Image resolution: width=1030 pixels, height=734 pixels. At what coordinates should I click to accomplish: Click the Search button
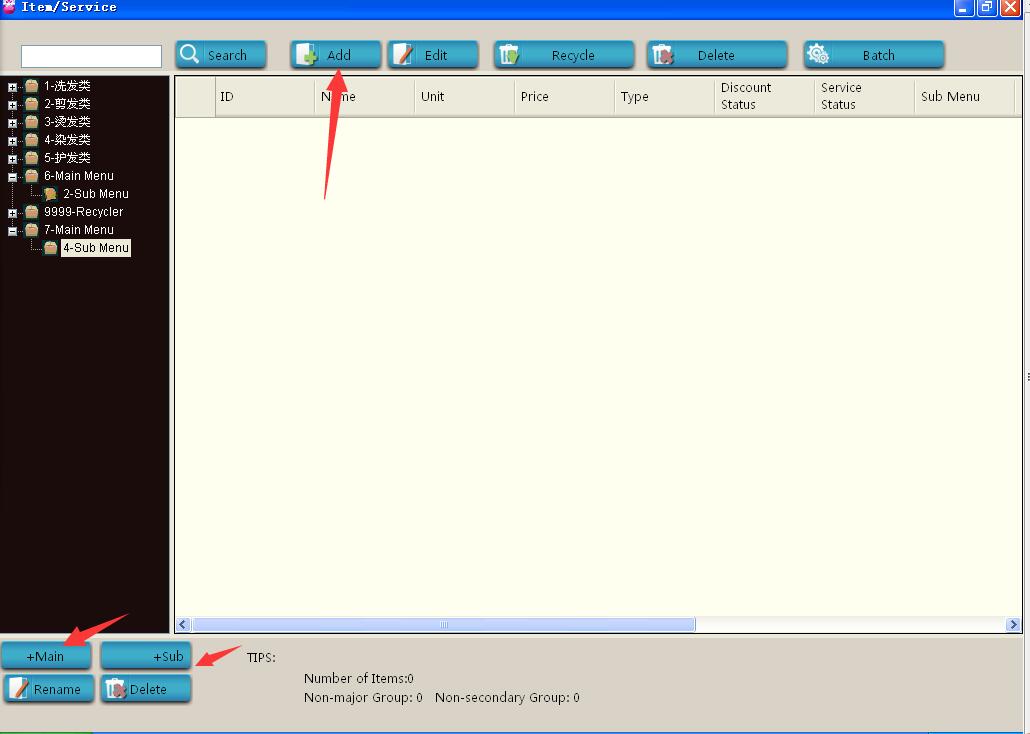pos(221,55)
